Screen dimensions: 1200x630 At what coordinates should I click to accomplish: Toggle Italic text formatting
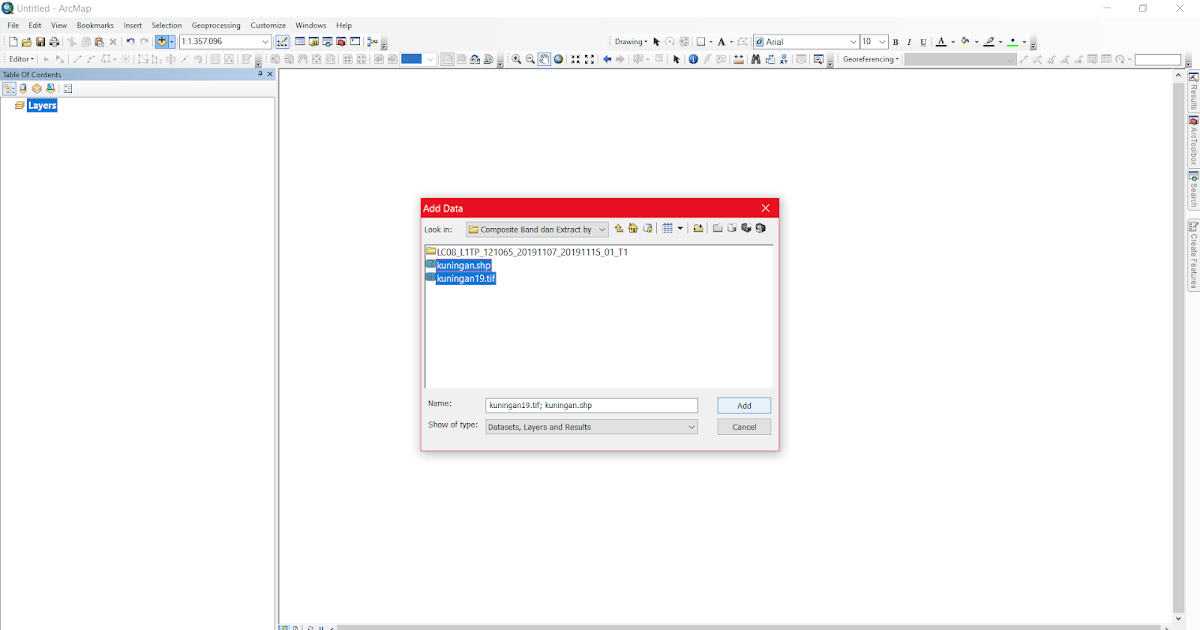tap(909, 42)
